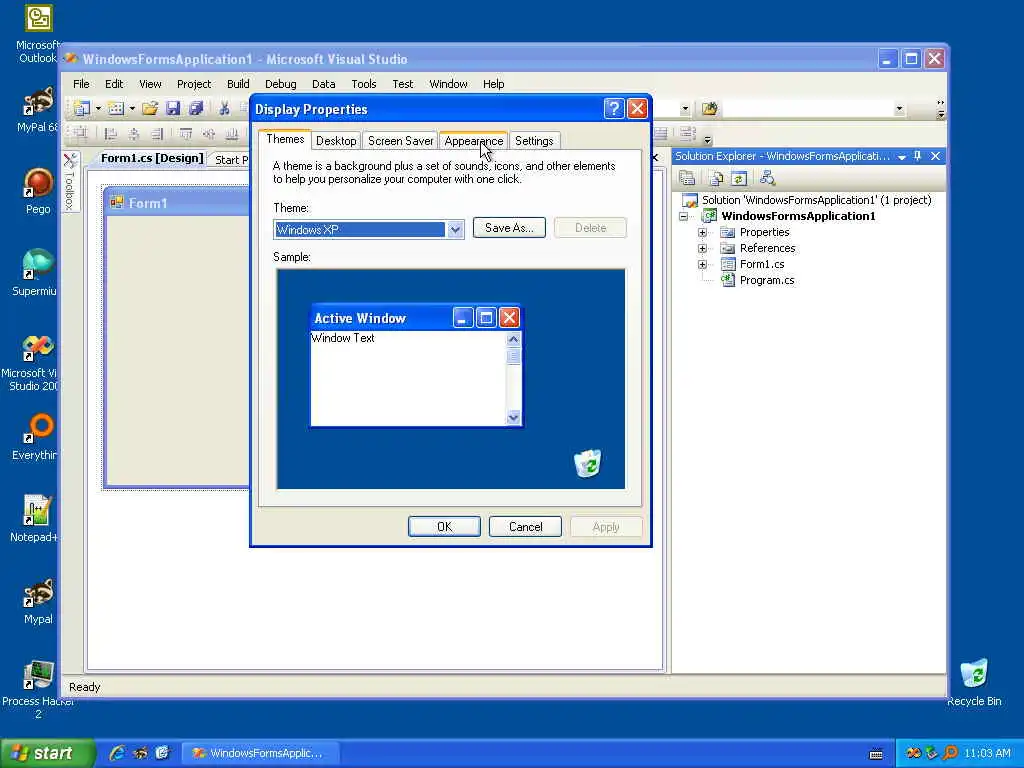Viewport: 1024px width, 768px height.
Task: Select the Notepad++ desktop icon
Action: (35, 519)
